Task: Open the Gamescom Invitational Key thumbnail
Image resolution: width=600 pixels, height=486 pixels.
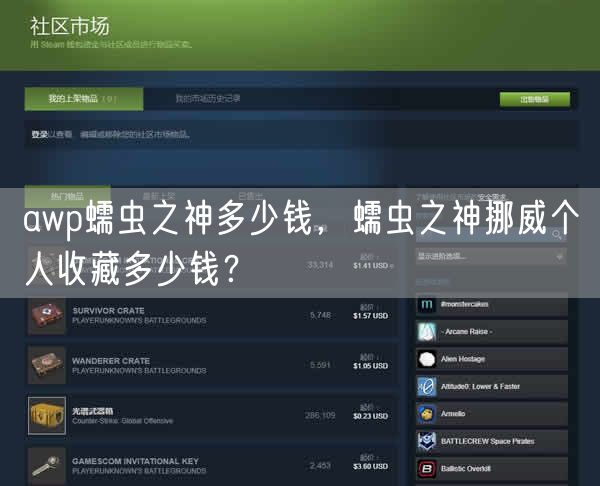Action: 47,466
